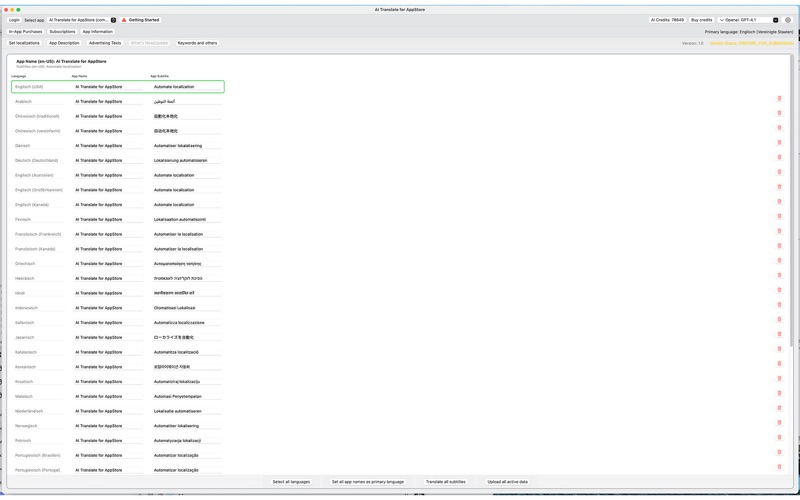
Task: Remove the Deutsch (Deutschland) localization
Action: (779, 157)
